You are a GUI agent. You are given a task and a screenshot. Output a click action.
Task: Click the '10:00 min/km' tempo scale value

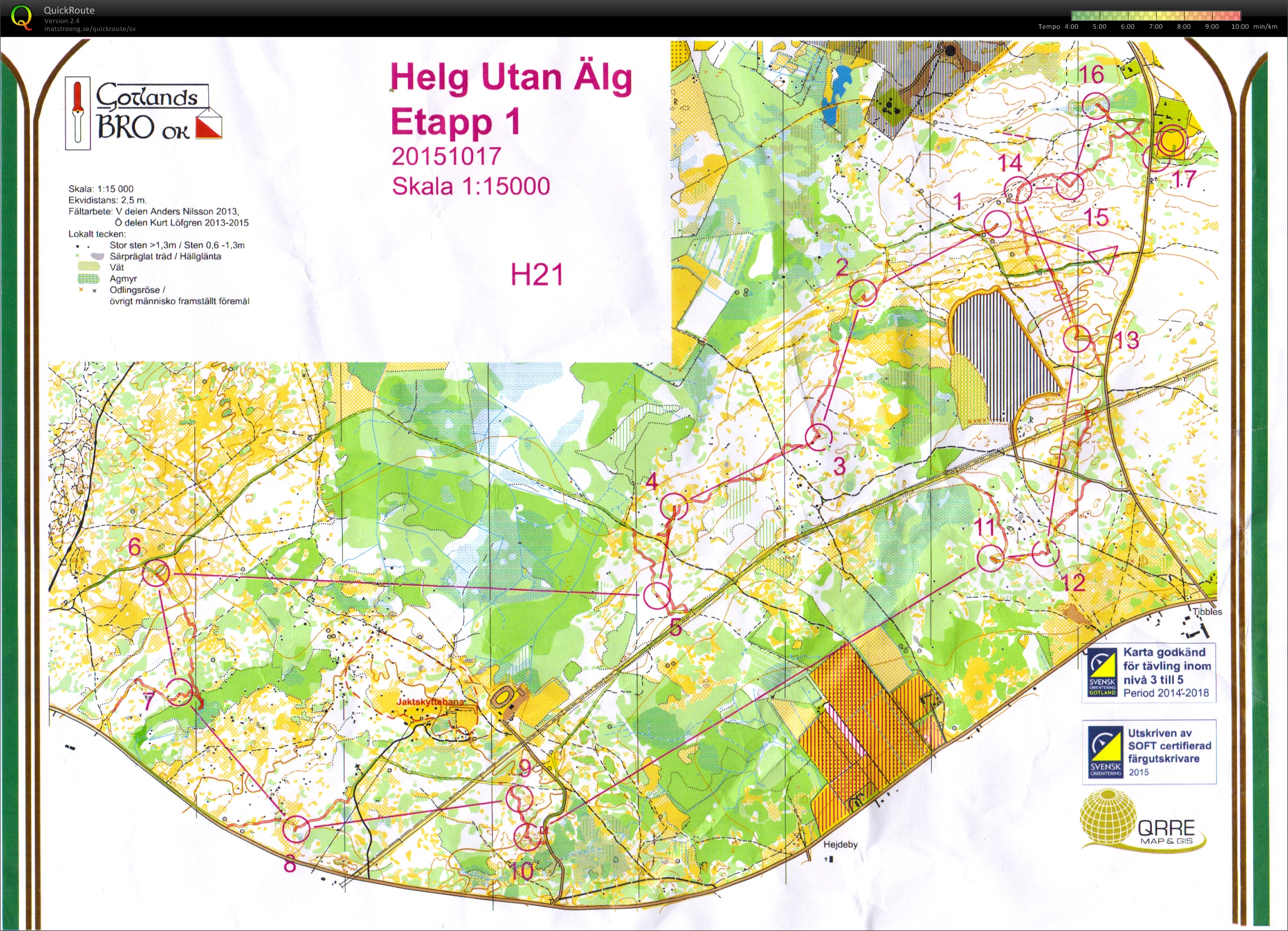pos(1254,26)
